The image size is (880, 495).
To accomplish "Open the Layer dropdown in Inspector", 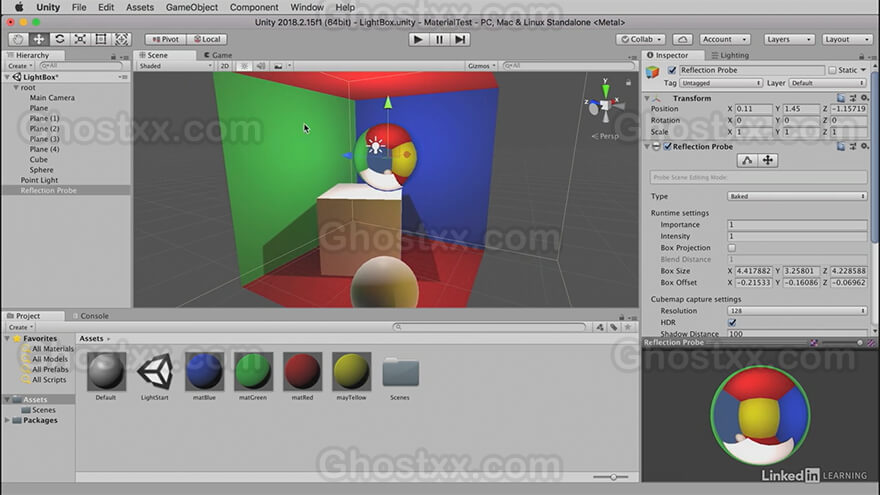I will [x=827, y=83].
